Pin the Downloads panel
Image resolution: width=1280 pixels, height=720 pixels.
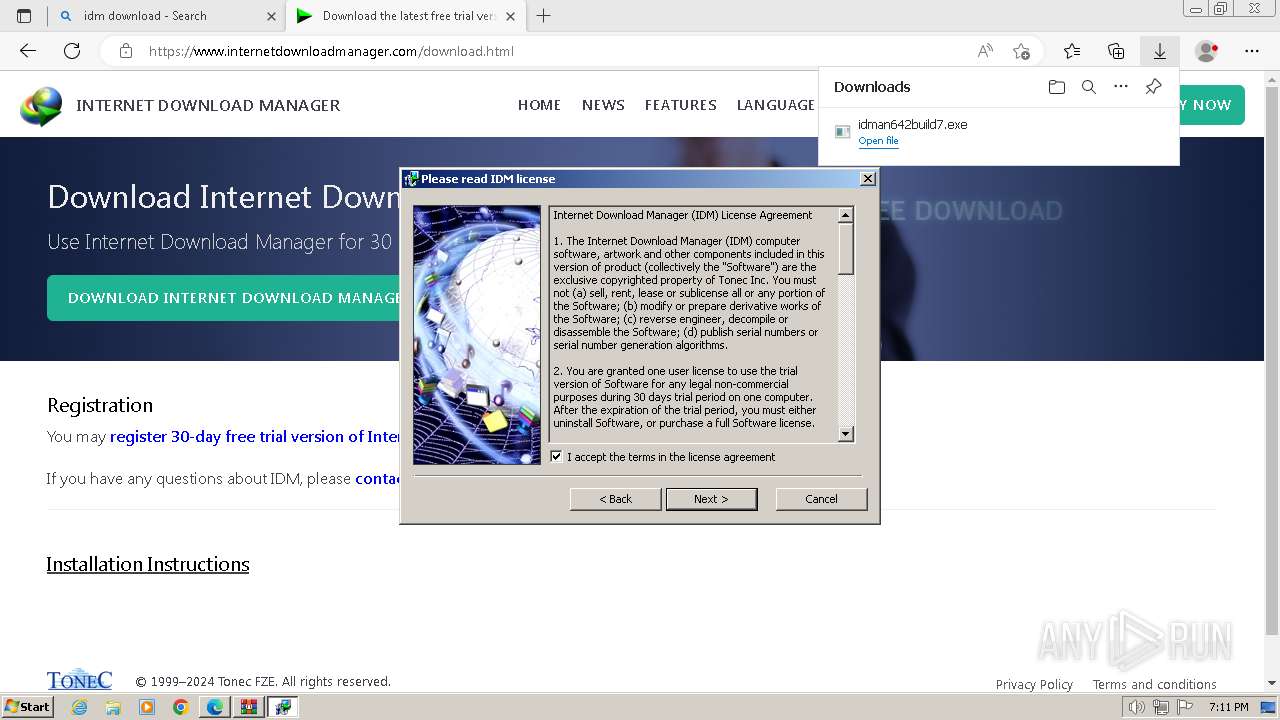1153,87
